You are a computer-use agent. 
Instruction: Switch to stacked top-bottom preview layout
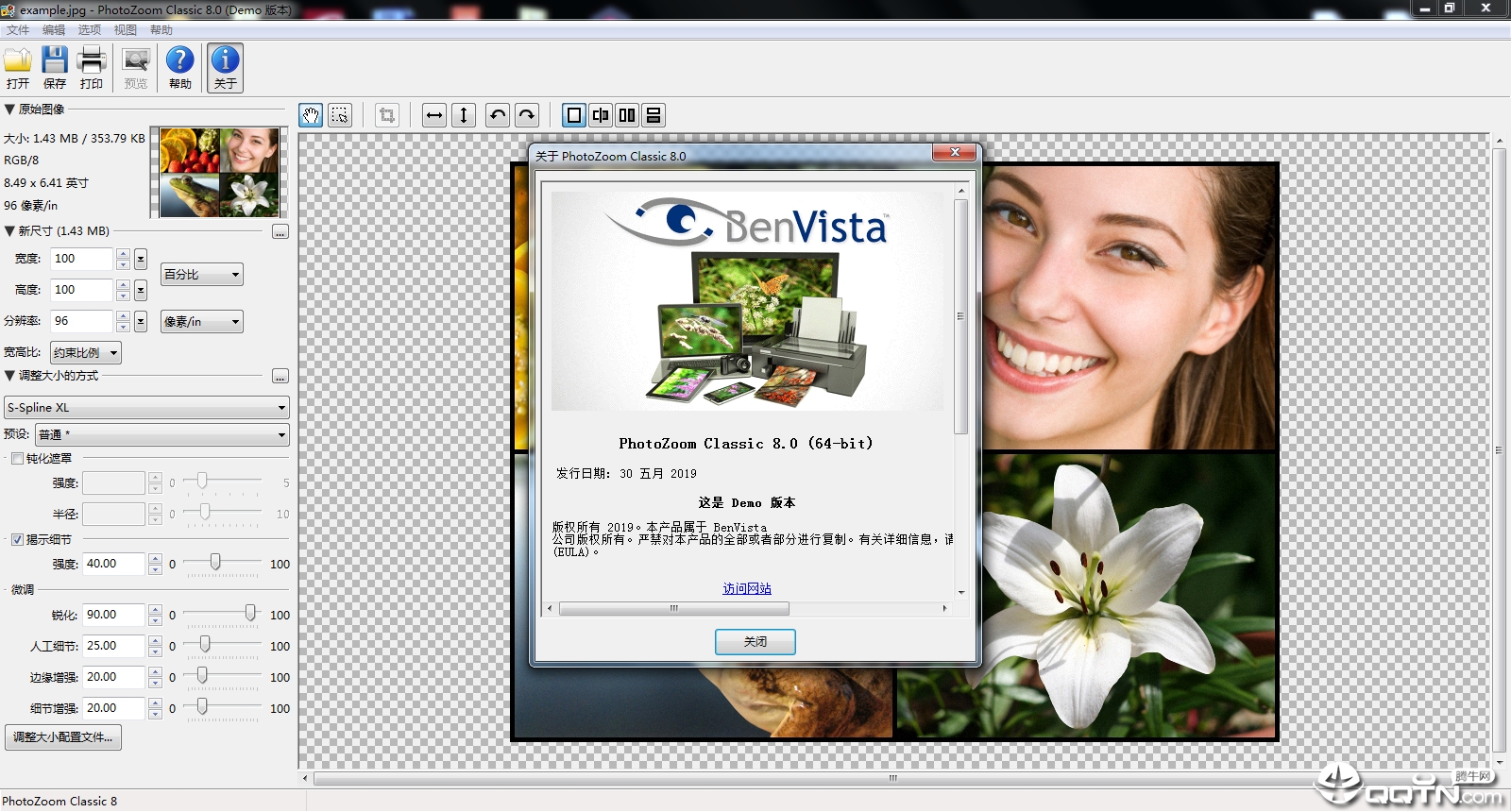tap(654, 115)
